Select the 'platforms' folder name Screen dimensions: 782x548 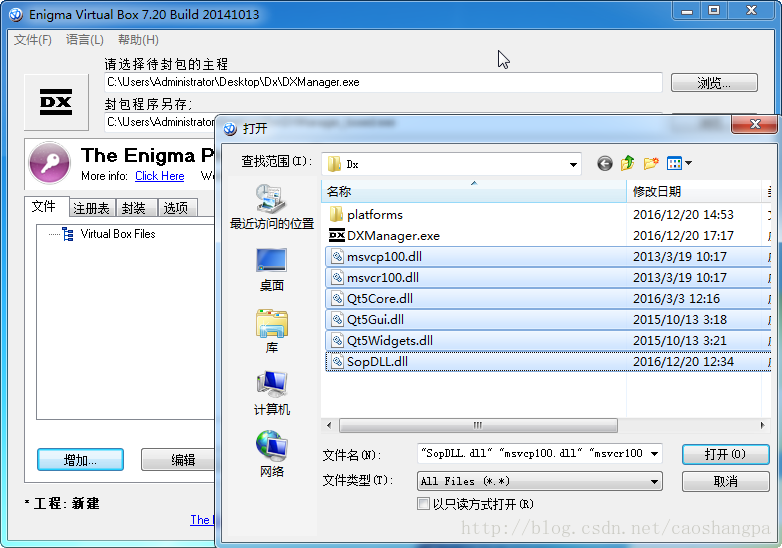coord(375,215)
